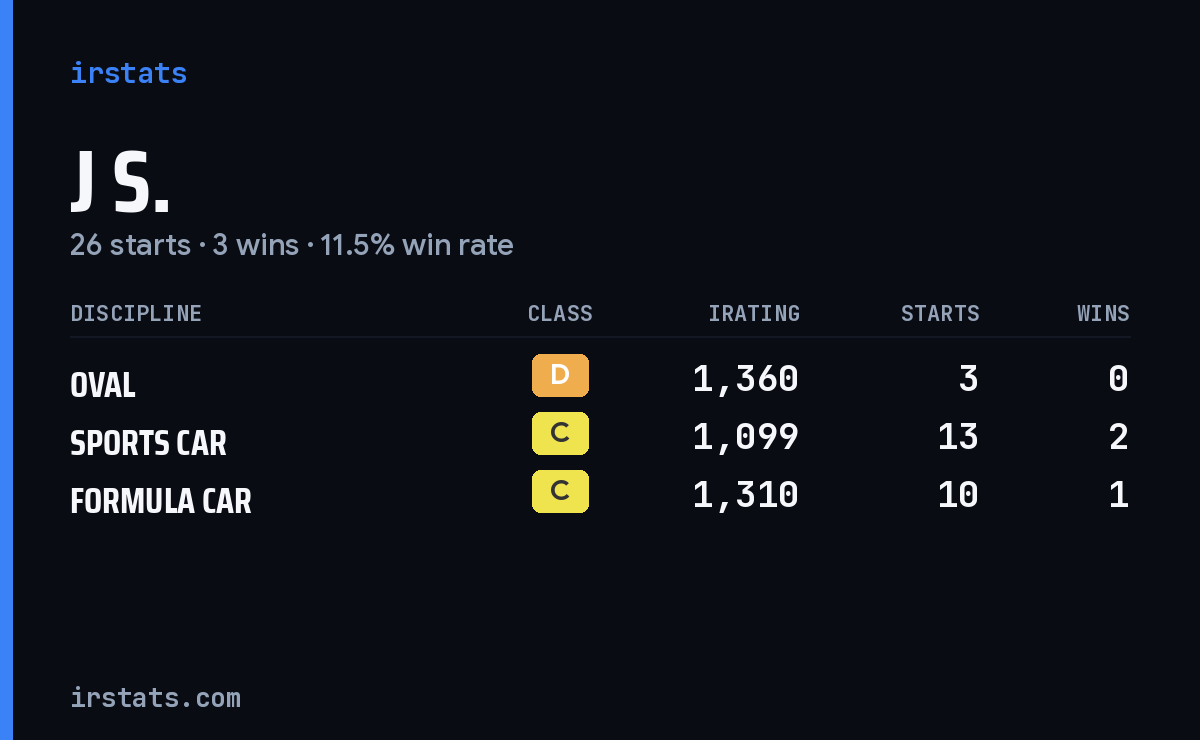
Task: Click the Formula Car iRating value 1,310
Action: point(746,495)
